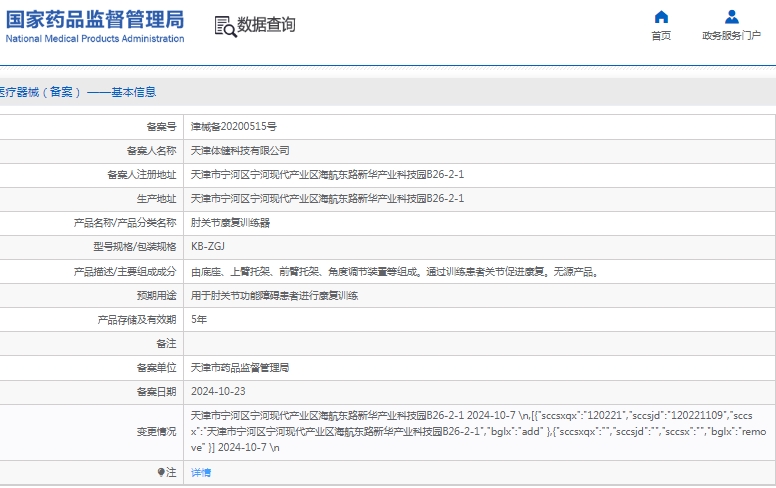776x488 pixels.
Task: Click the National Medical Products Administration English text
Action: pyautogui.click(x=95, y=39)
